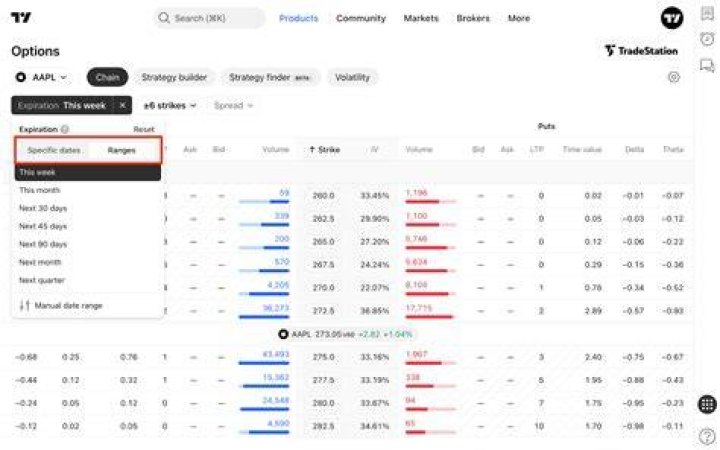Click the TradingView logo at top left

pos(21,17)
